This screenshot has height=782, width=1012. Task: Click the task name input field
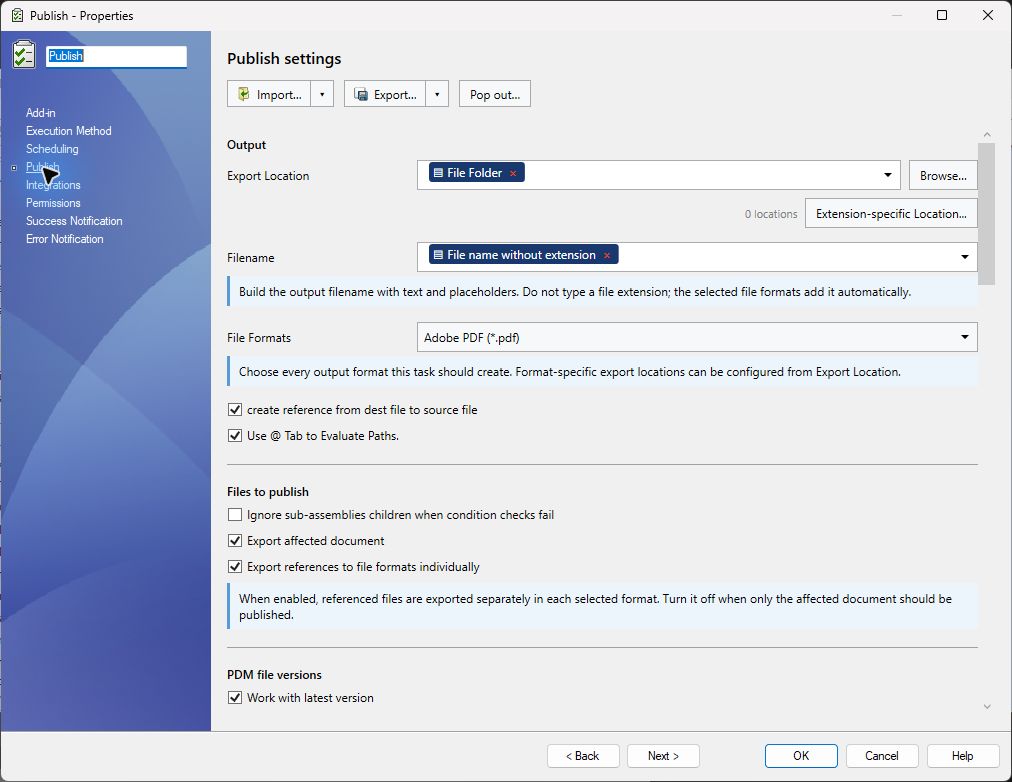tap(117, 56)
